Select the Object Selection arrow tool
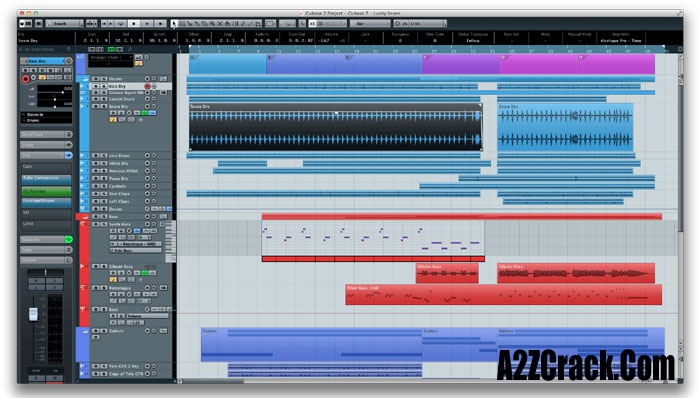Image resolution: width=700 pixels, height=398 pixels. tap(174, 24)
